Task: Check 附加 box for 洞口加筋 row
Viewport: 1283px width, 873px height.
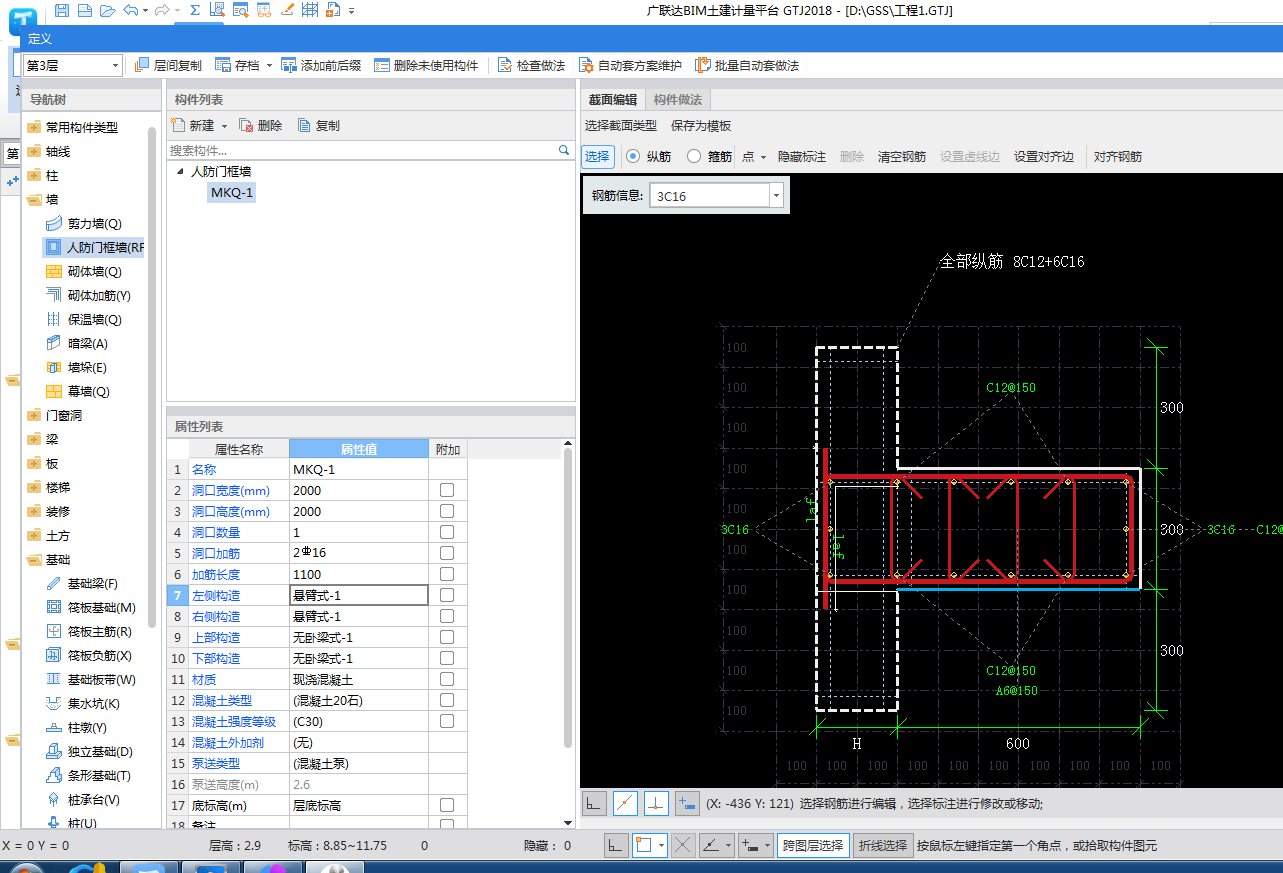Action: pyautogui.click(x=447, y=553)
